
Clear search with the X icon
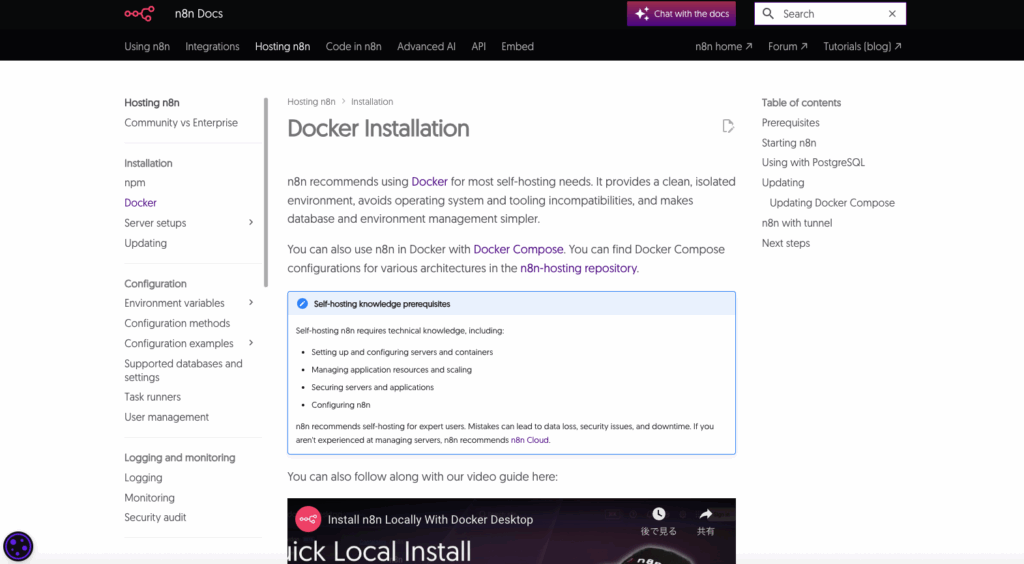tap(892, 14)
